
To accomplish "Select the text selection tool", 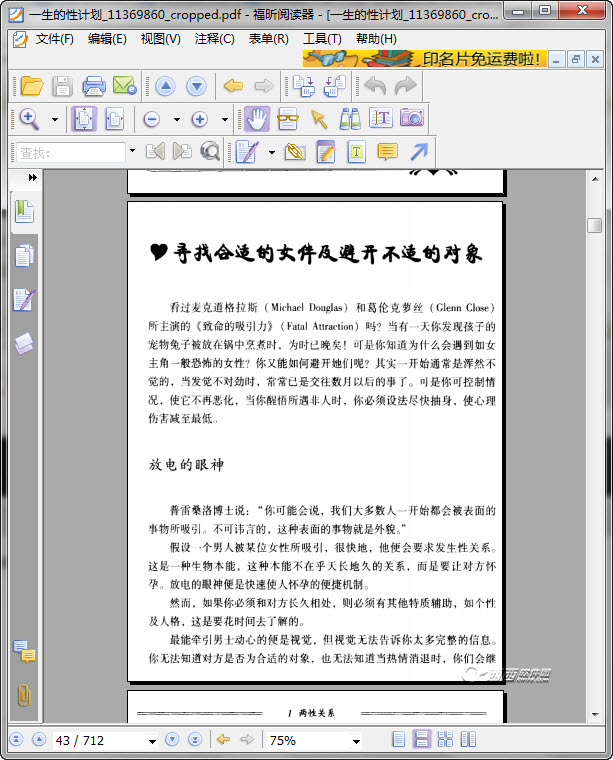I will (381, 118).
